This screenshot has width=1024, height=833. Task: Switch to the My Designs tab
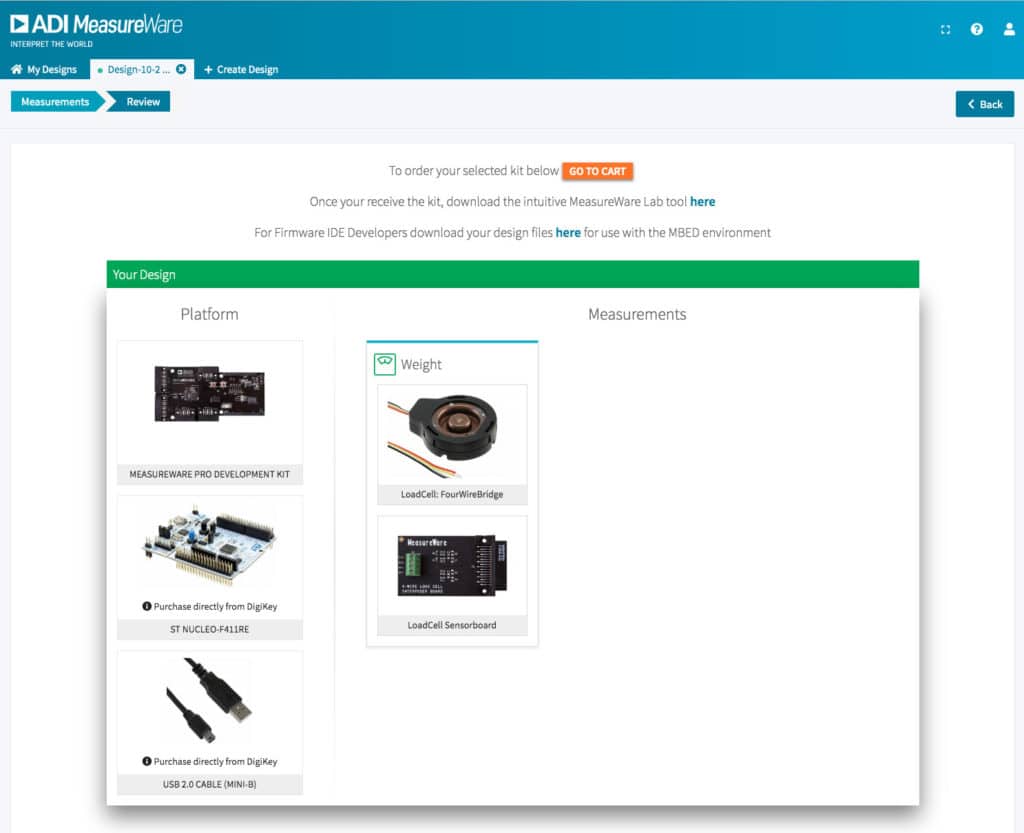click(x=44, y=69)
